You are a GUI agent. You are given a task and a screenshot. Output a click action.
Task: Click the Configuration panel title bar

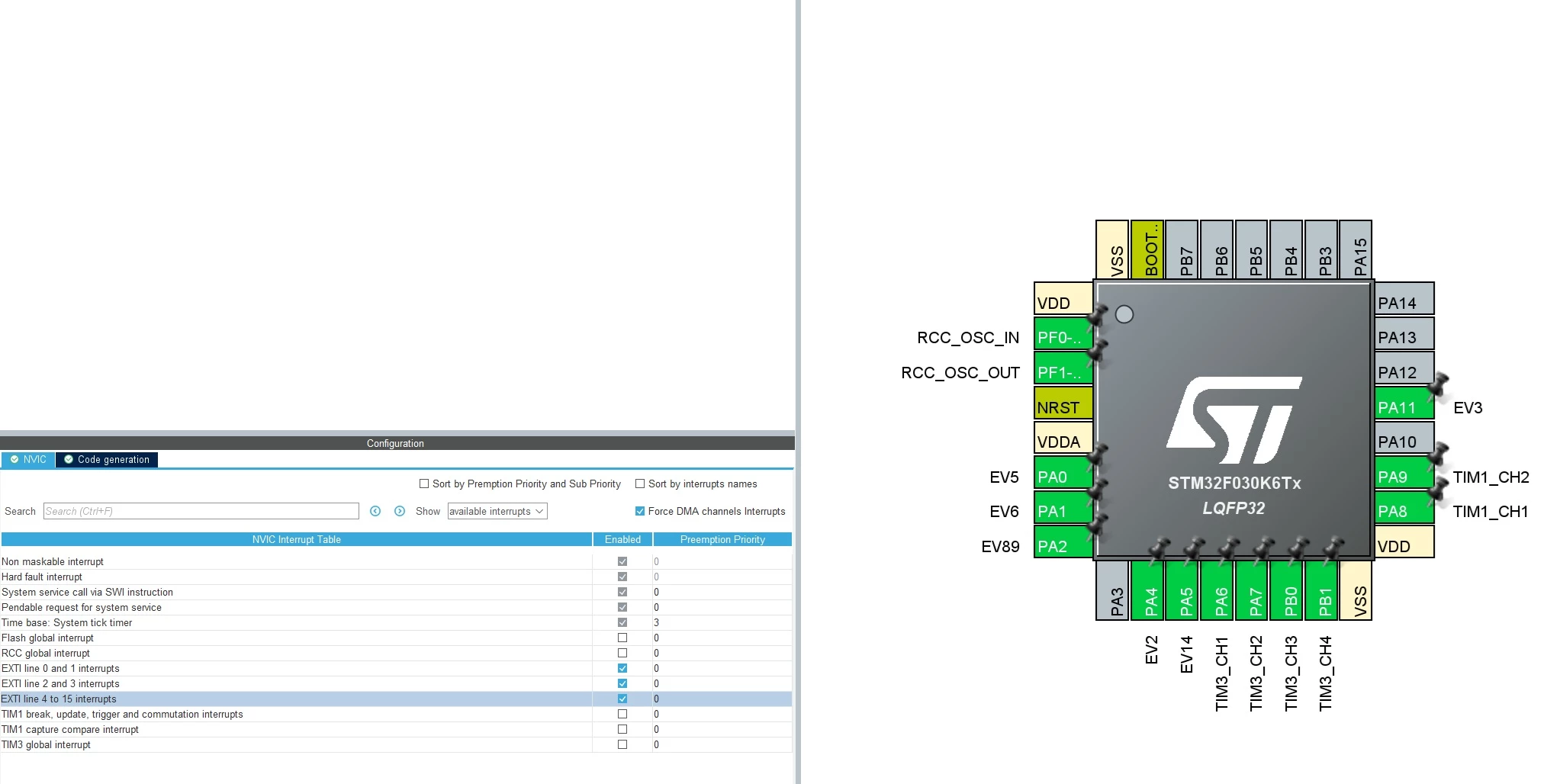coord(396,443)
